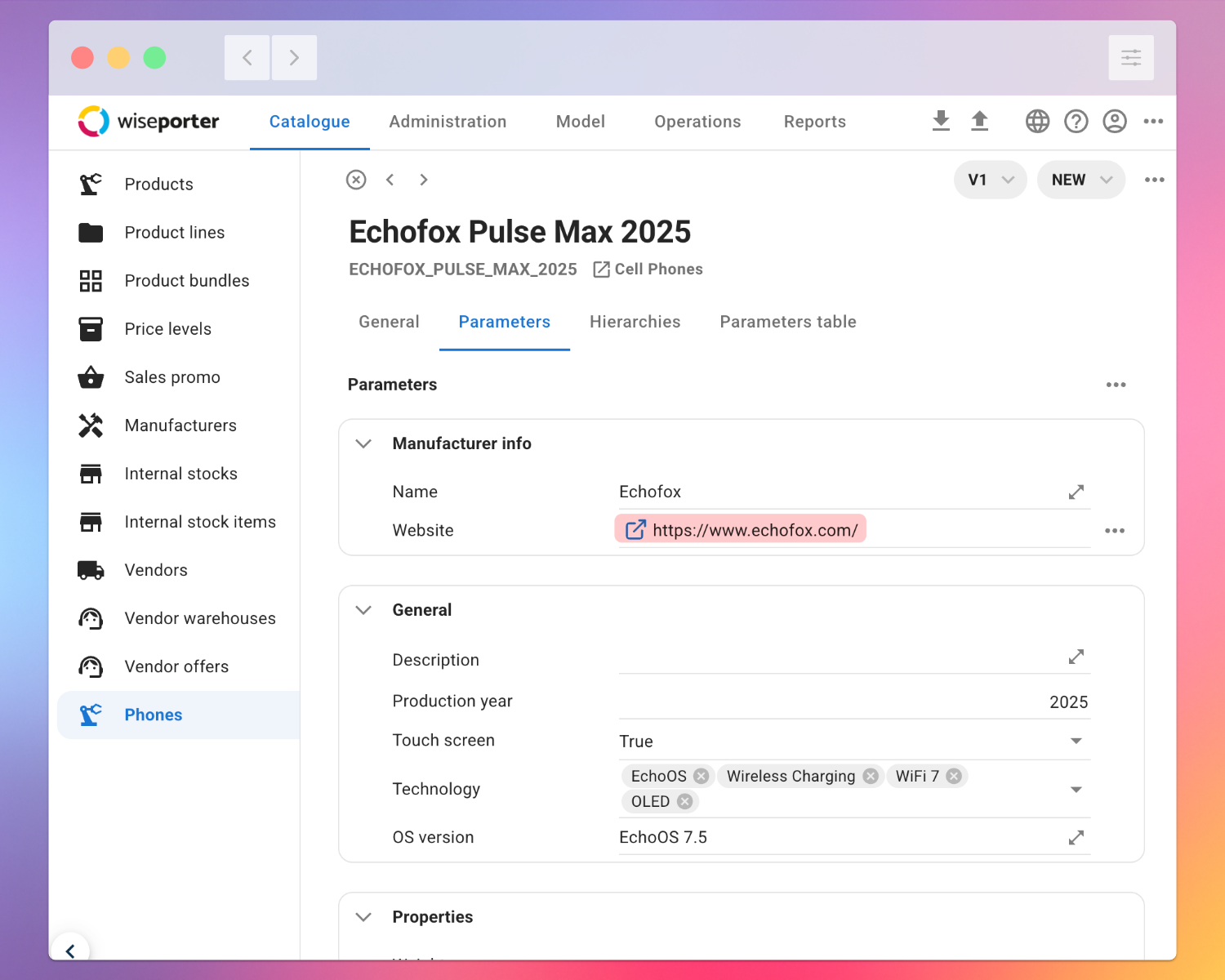Screen dimensions: 1225x980
Task: Open Product lines folder icon
Action: point(91,233)
